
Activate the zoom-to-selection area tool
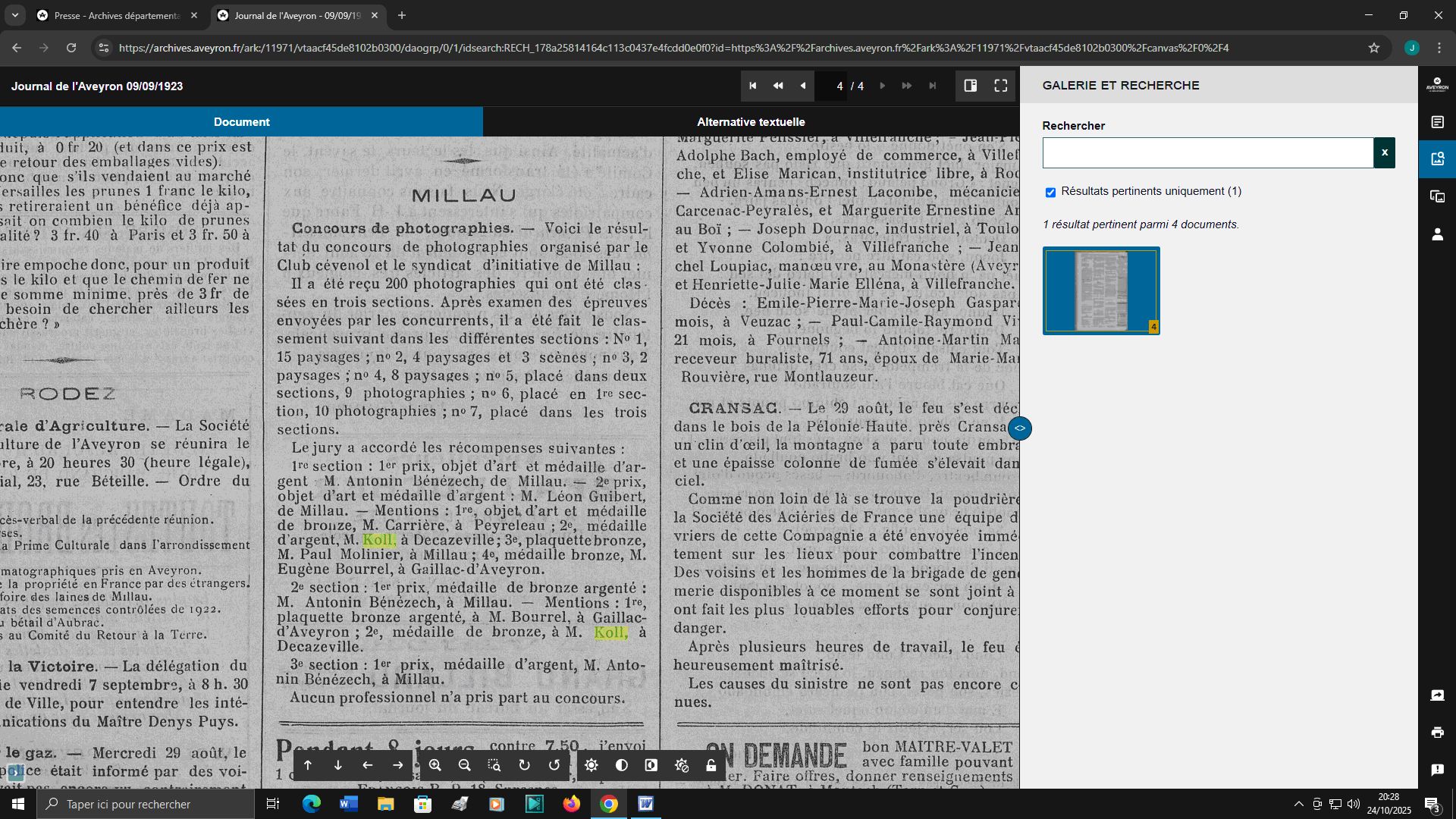pyautogui.click(x=494, y=766)
